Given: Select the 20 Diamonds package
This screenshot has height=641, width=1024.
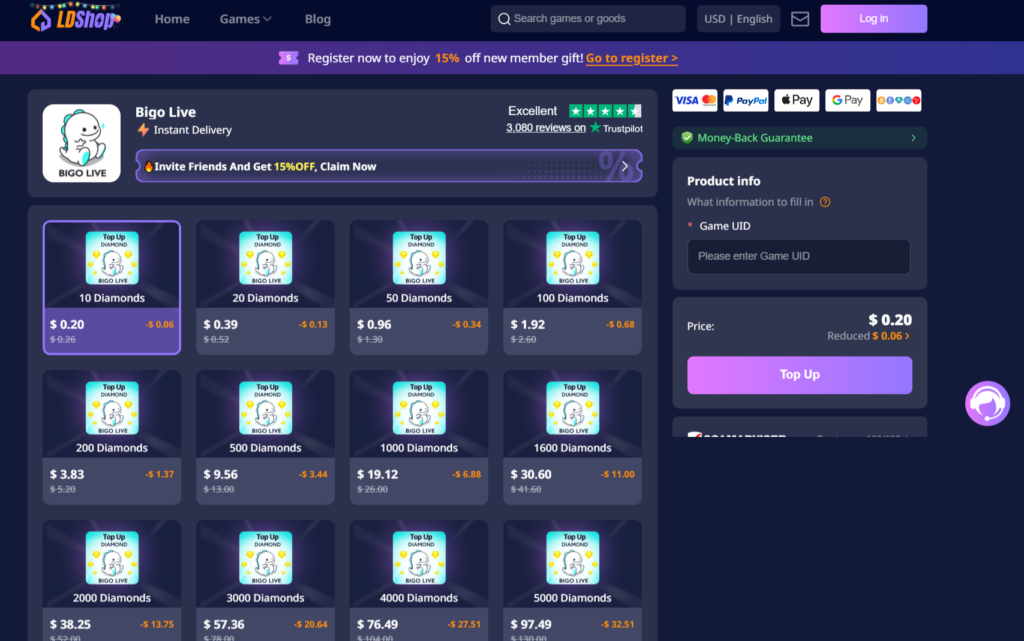Looking at the screenshot, I should coord(265,288).
